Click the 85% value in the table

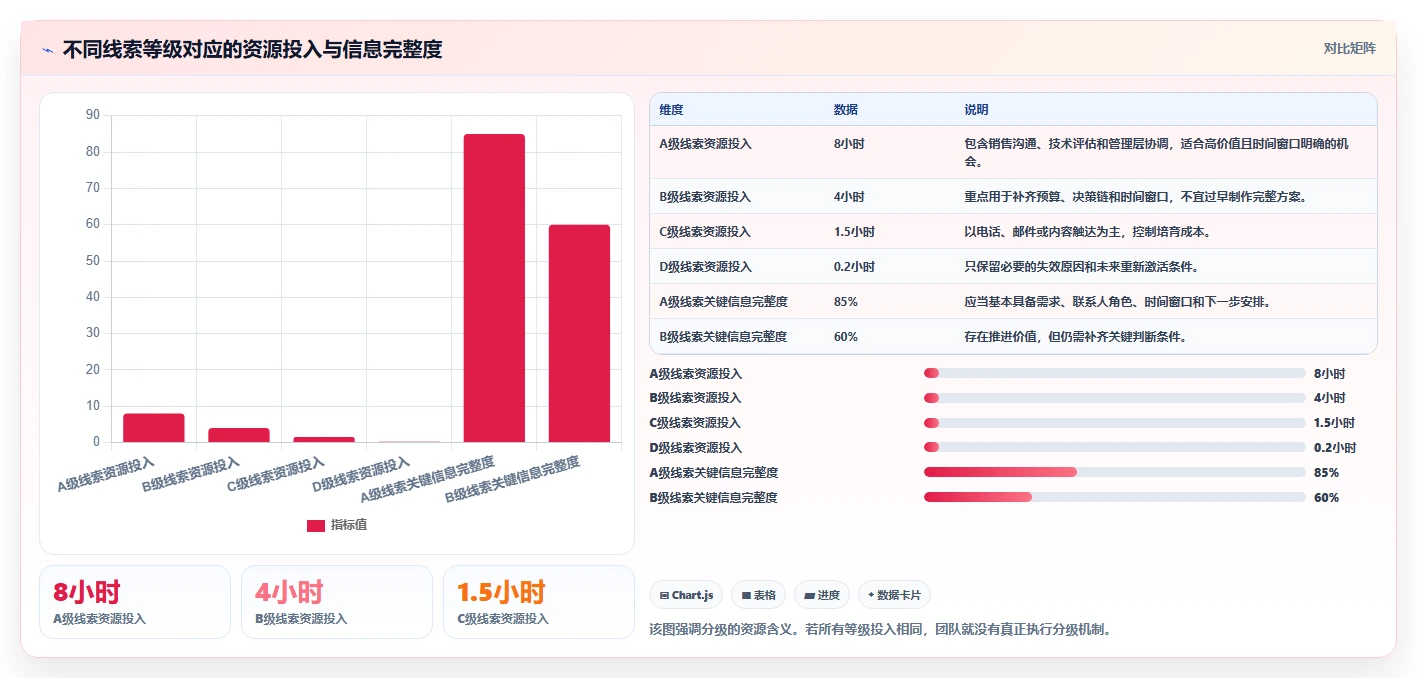pyautogui.click(x=846, y=302)
